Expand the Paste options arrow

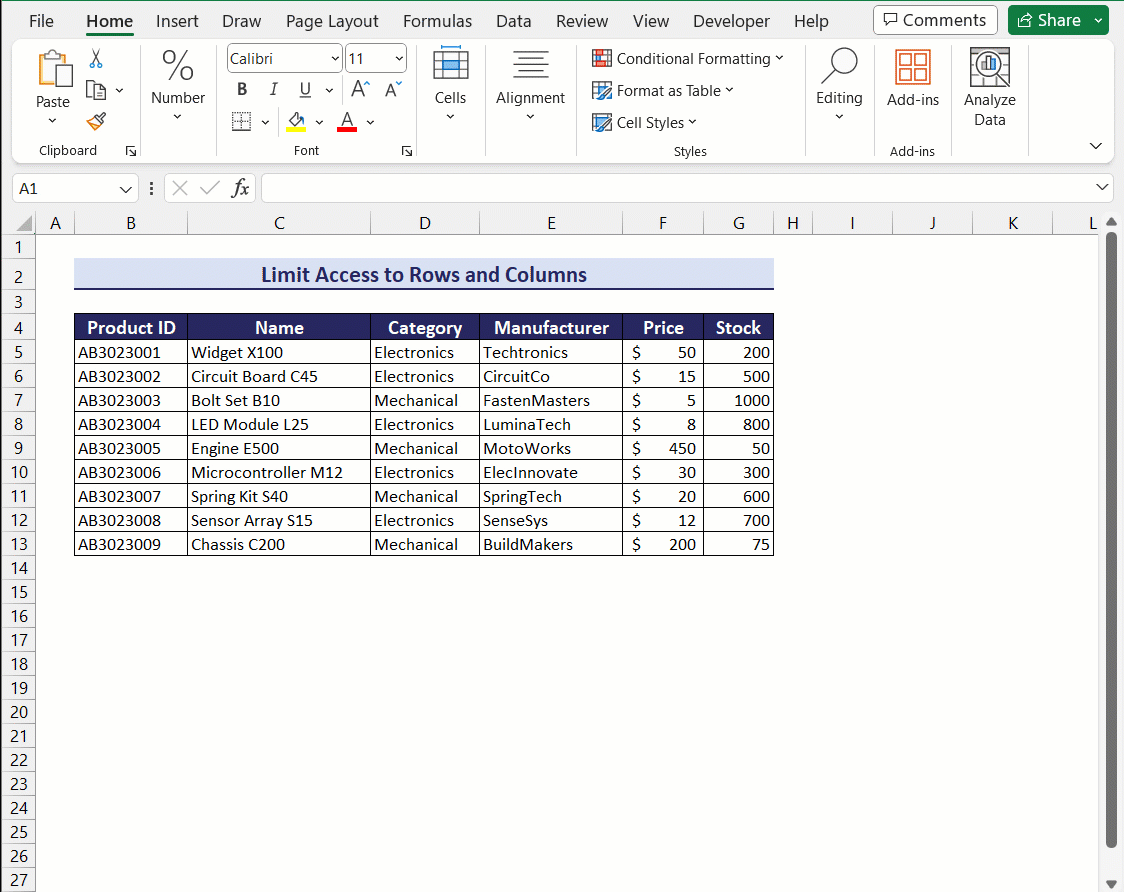tap(52, 120)
